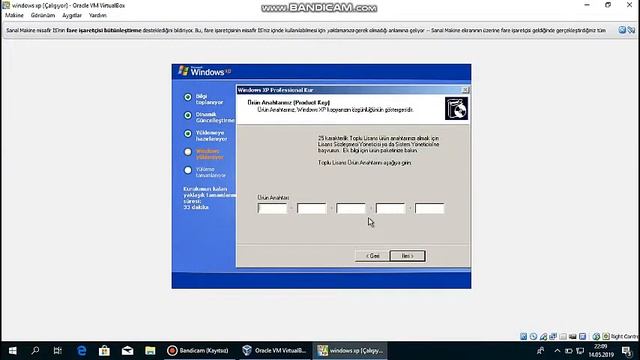640x360 pixels.
Task: Focus the third product key field
Action: point(351,208)
